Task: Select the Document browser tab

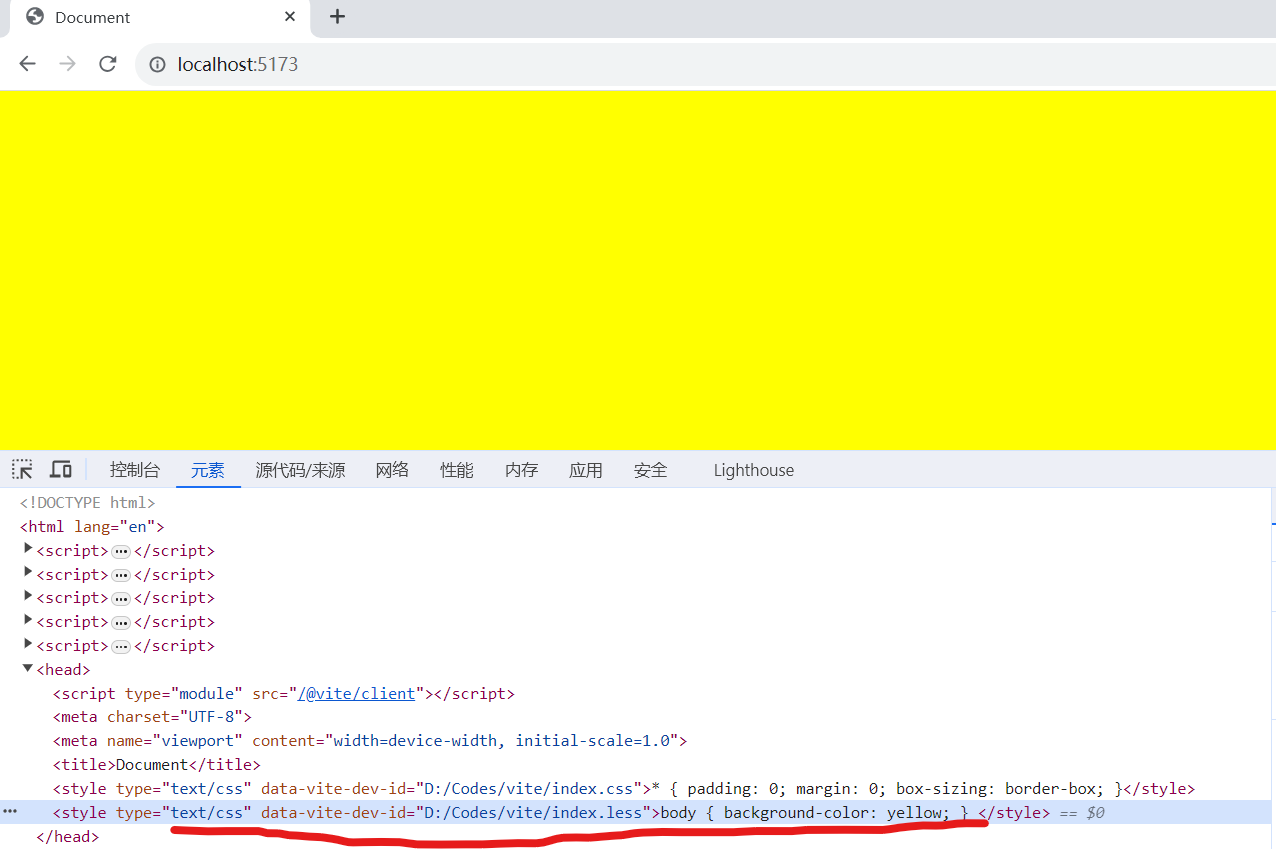Action: coord(160,18)
